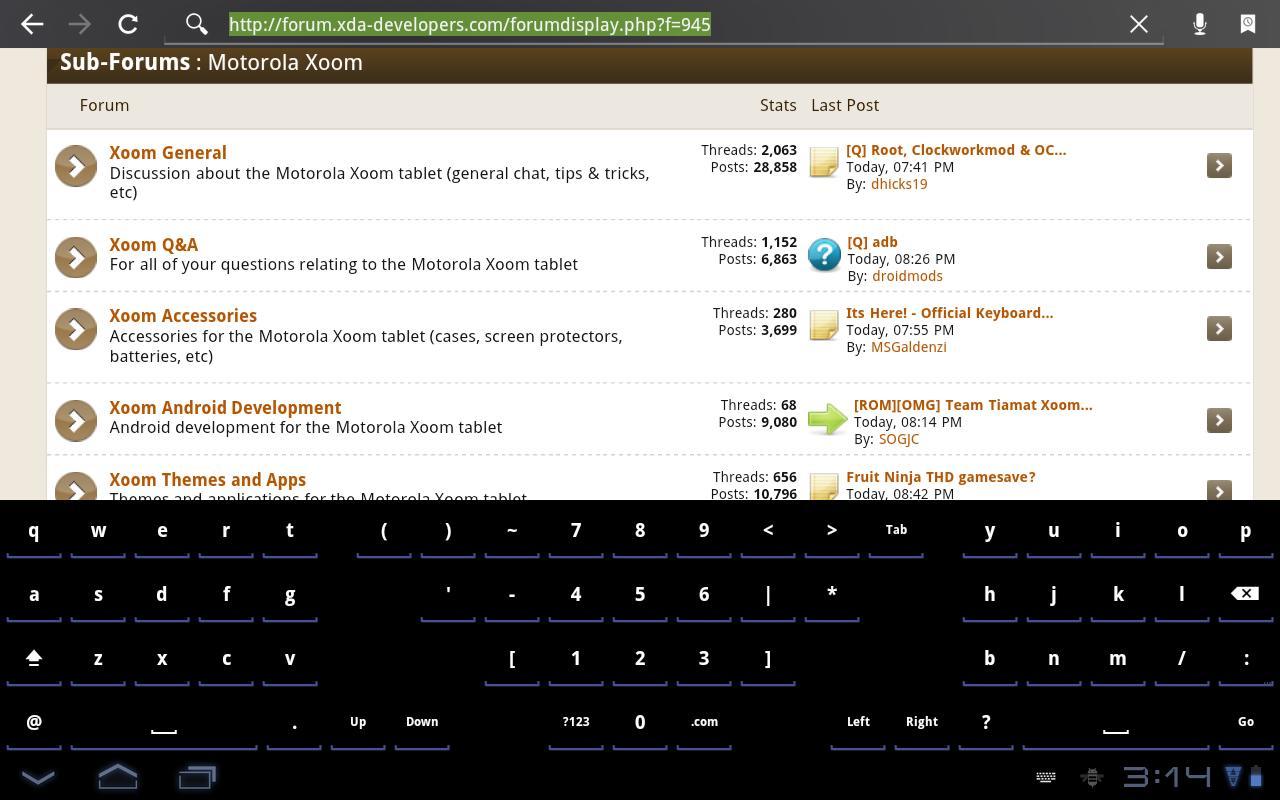The height and width of the screenshot is (800, 1280).
Task: Tap the Home button in the system bar
Action: pyautogui.click(x=117, y=776)
